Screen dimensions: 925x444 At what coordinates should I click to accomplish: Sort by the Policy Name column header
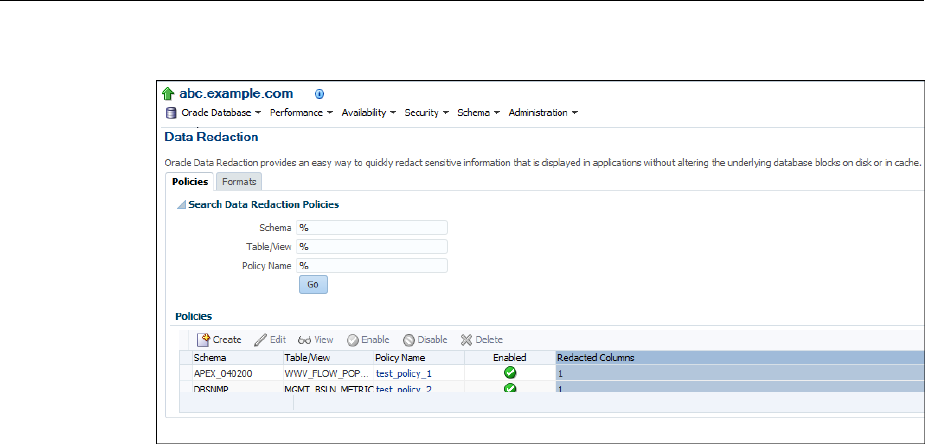[x=419, y=357]
